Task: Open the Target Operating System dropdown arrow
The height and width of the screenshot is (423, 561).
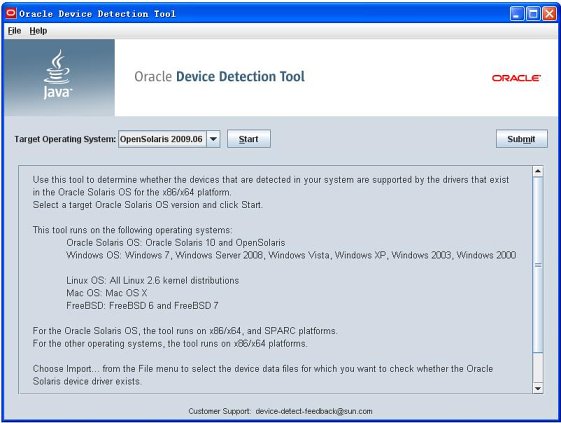Action: pos(213,139)
